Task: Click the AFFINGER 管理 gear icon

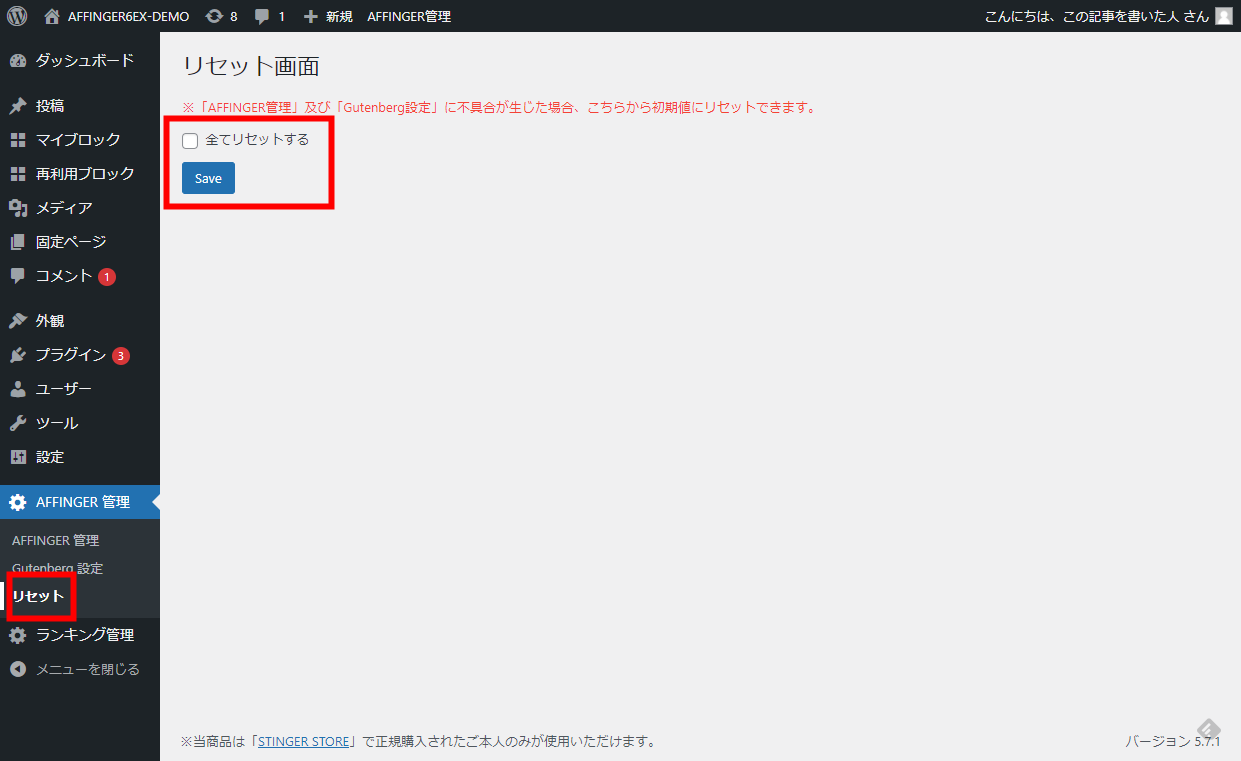Action: [x=18, y=502]
